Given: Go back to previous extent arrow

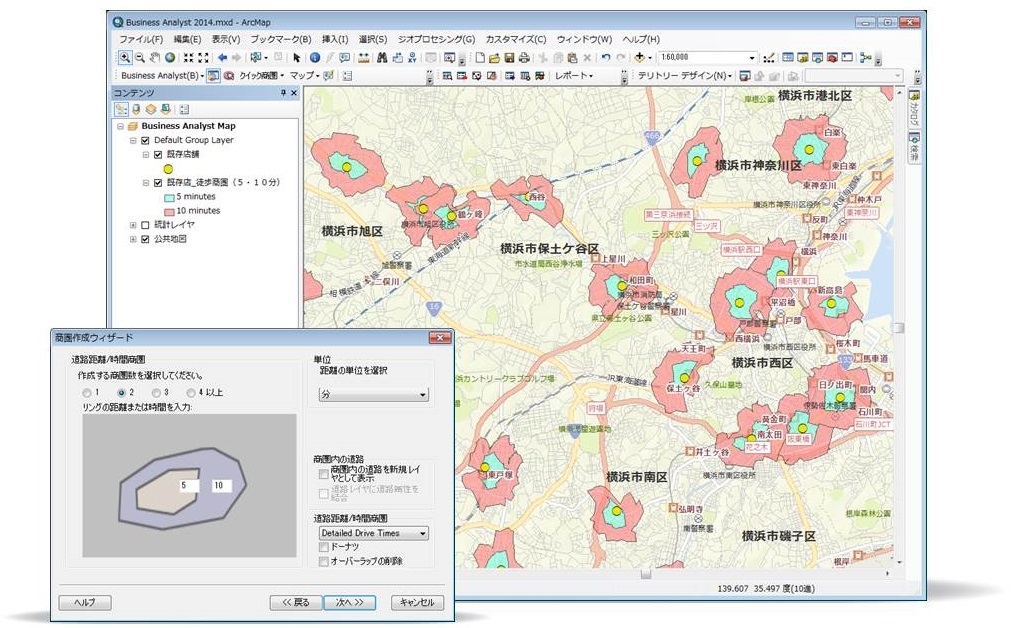Looking at the screenshot, I should tap(222, 58).
